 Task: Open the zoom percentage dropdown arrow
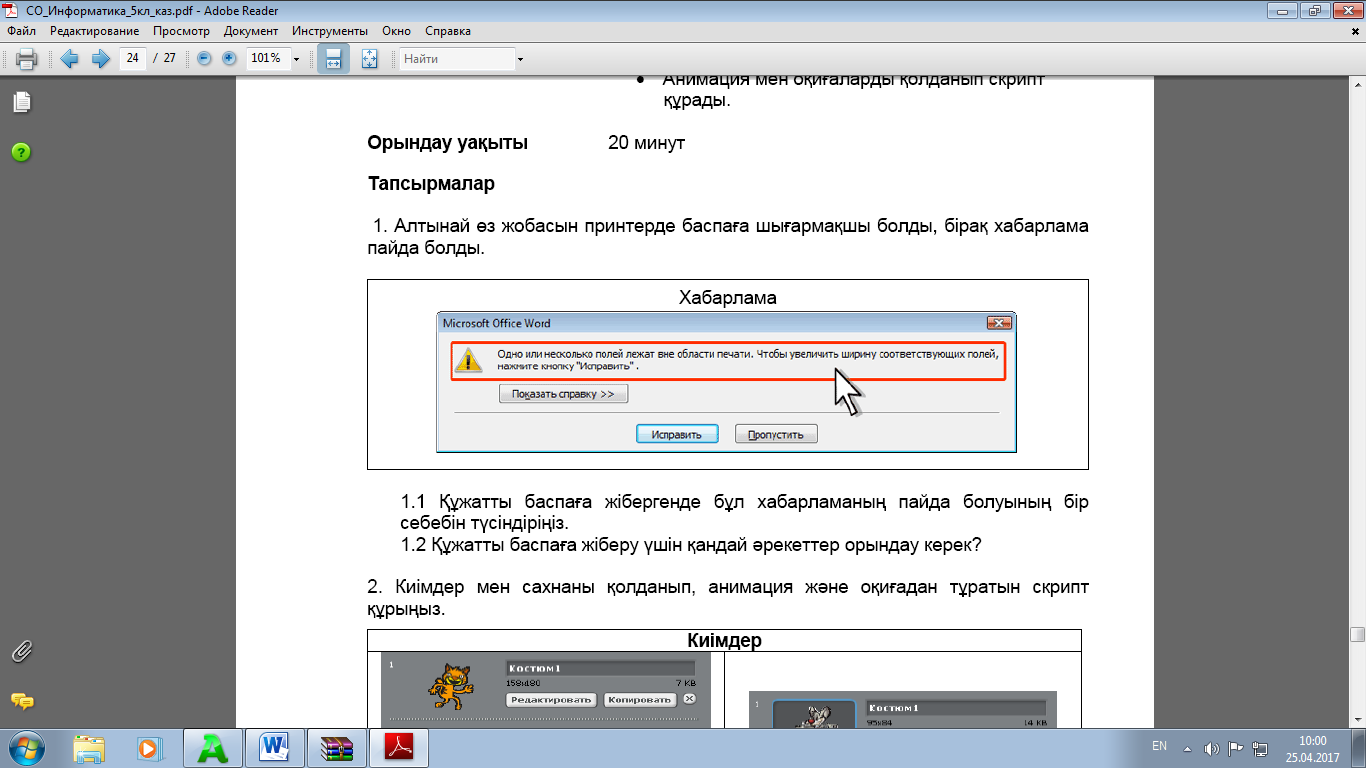click(x=296, y=59)
